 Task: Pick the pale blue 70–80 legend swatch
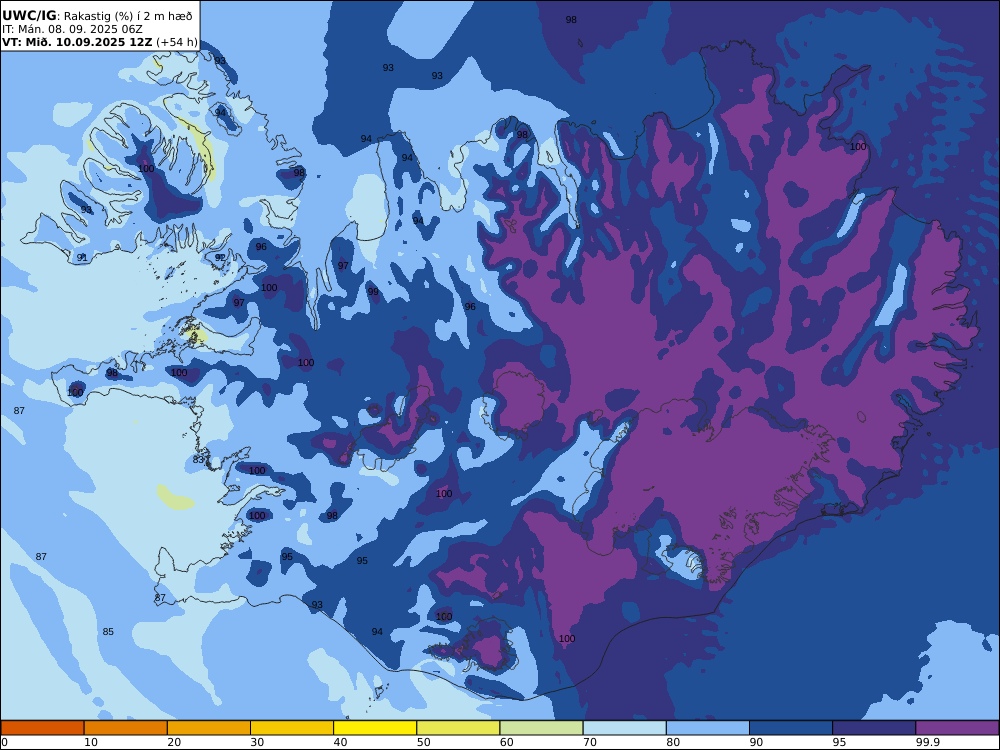point(624,728)
